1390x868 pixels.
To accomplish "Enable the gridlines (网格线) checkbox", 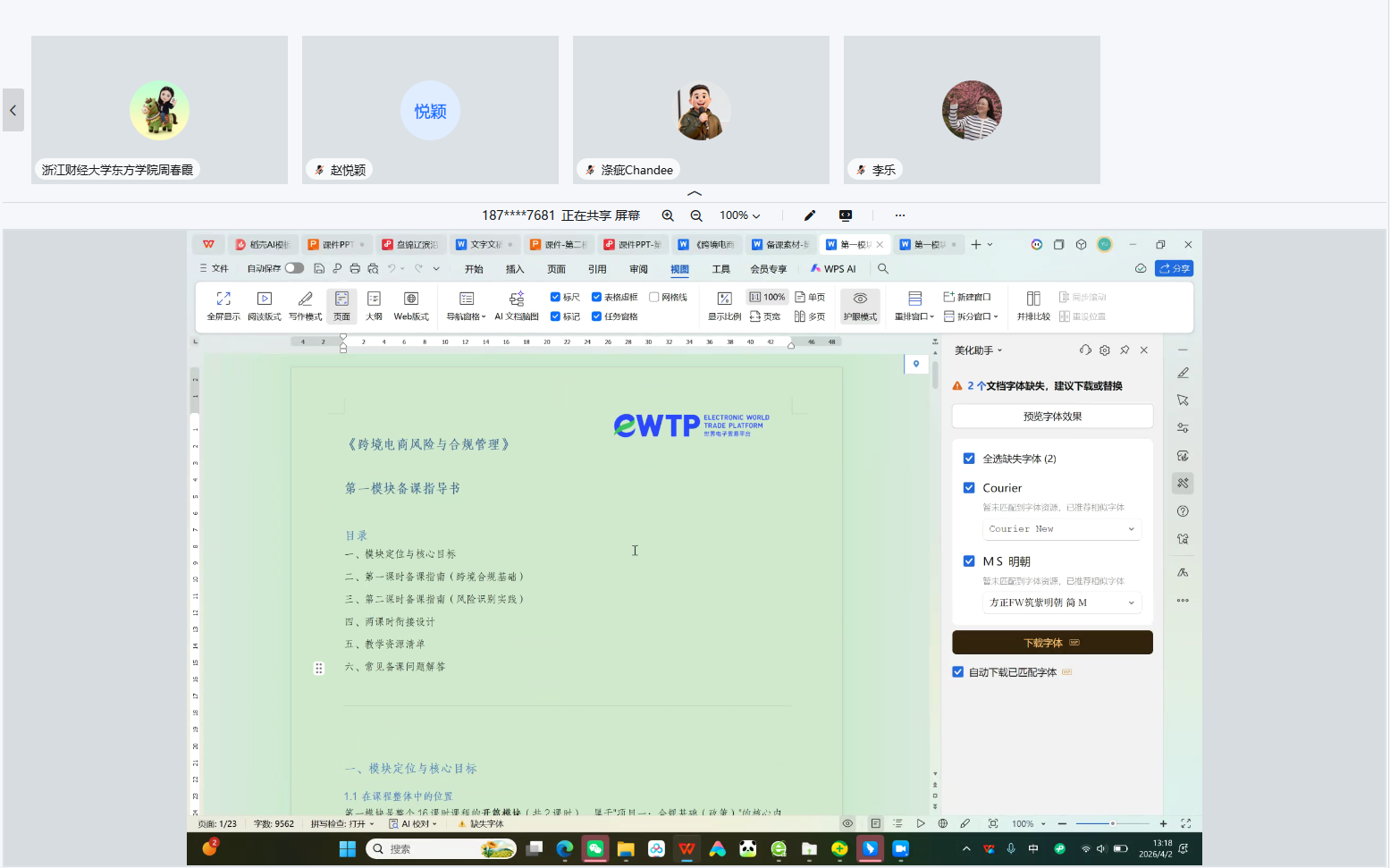I will 654,297.
